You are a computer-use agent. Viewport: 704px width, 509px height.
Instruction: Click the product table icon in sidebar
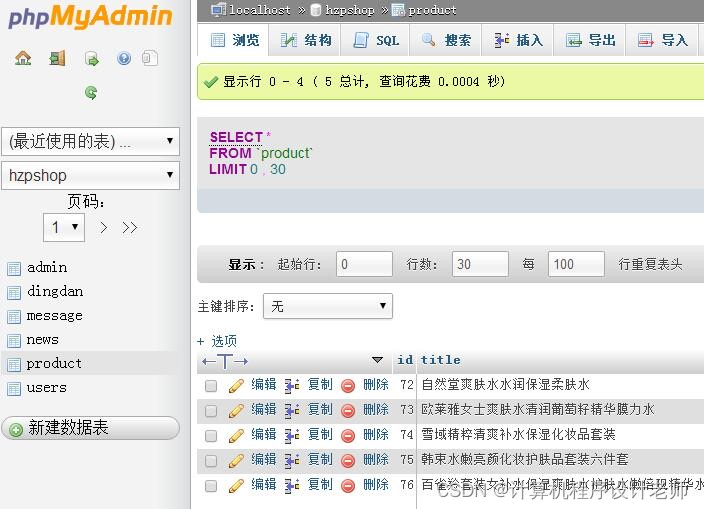point(14,364)
